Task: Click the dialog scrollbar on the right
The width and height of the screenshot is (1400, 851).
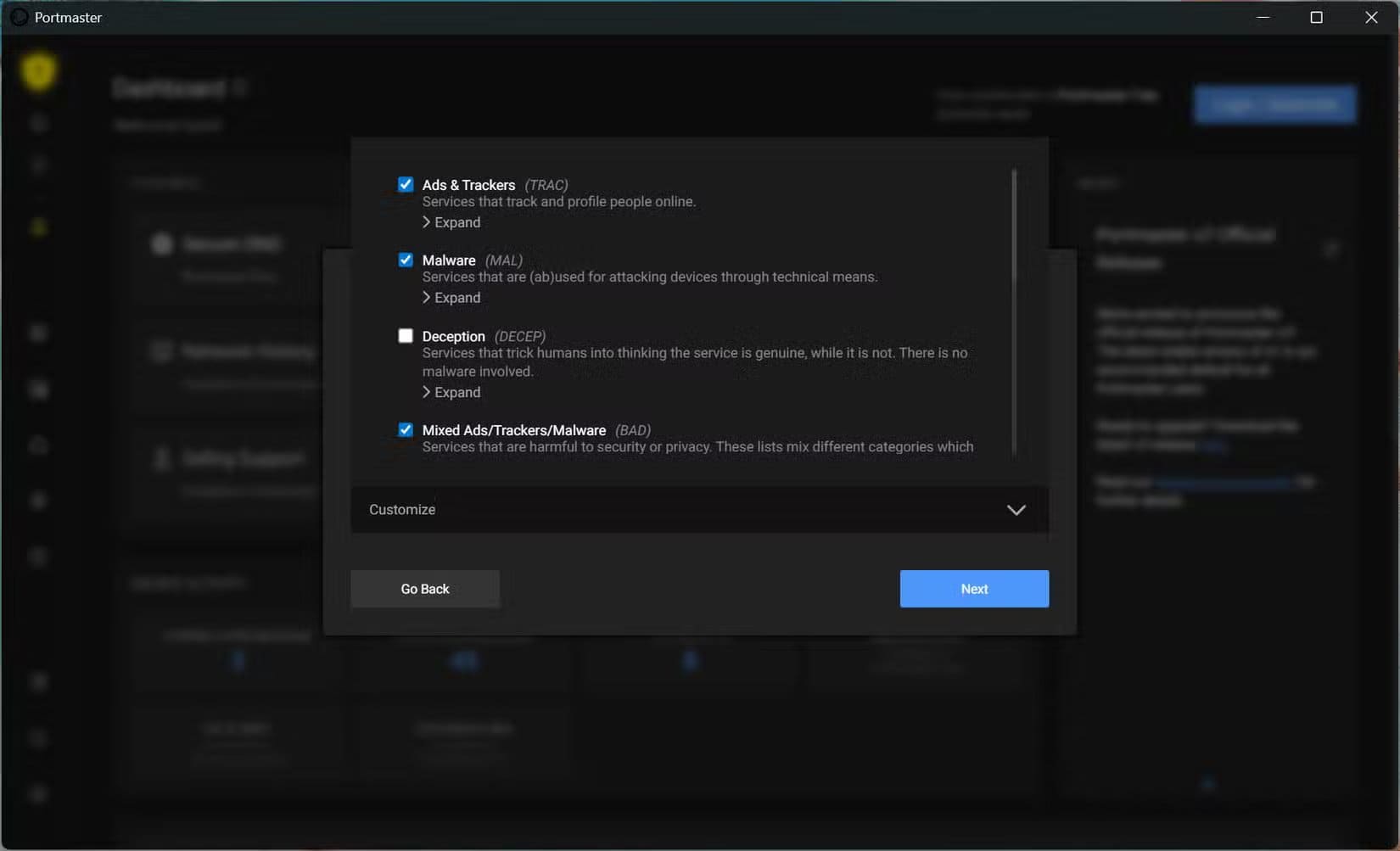Action: click(x=1013, y=314)
